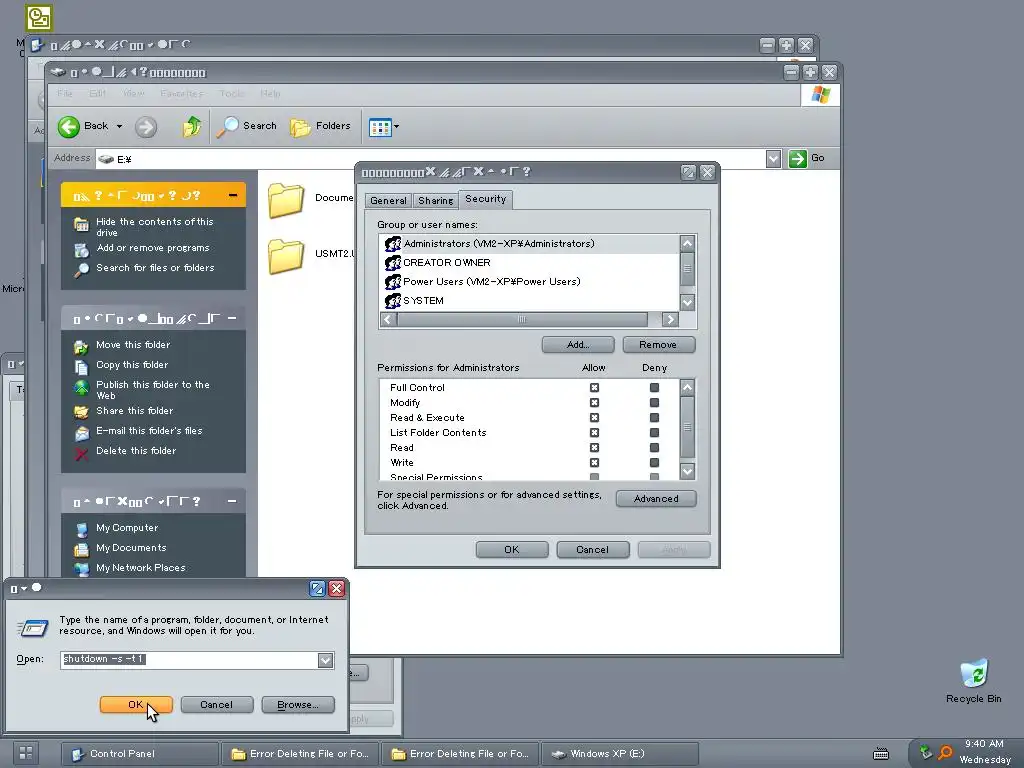1024x768 pixels.
Task: Open My Computer from Other Places
Action: click(127, 528)
